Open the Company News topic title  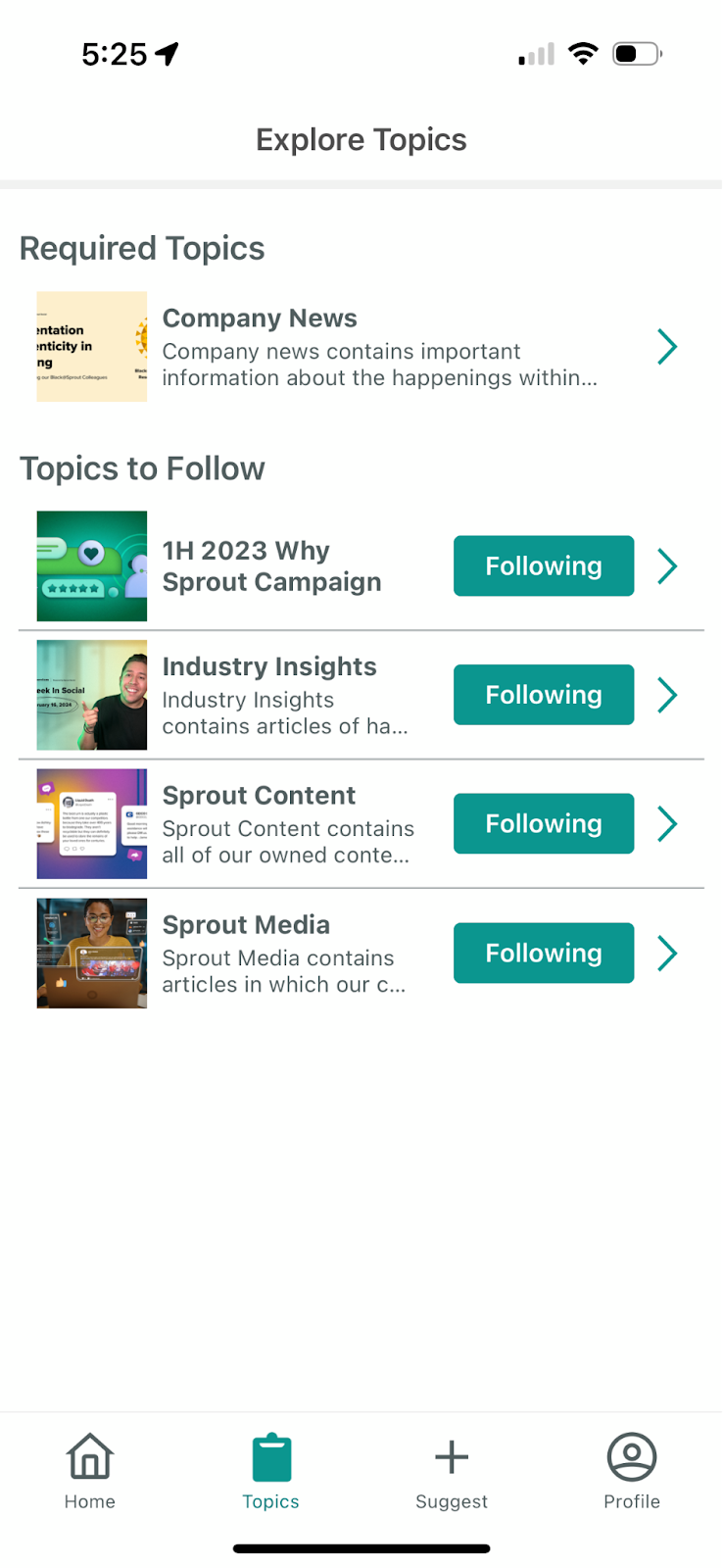click(x=260, y=318)
